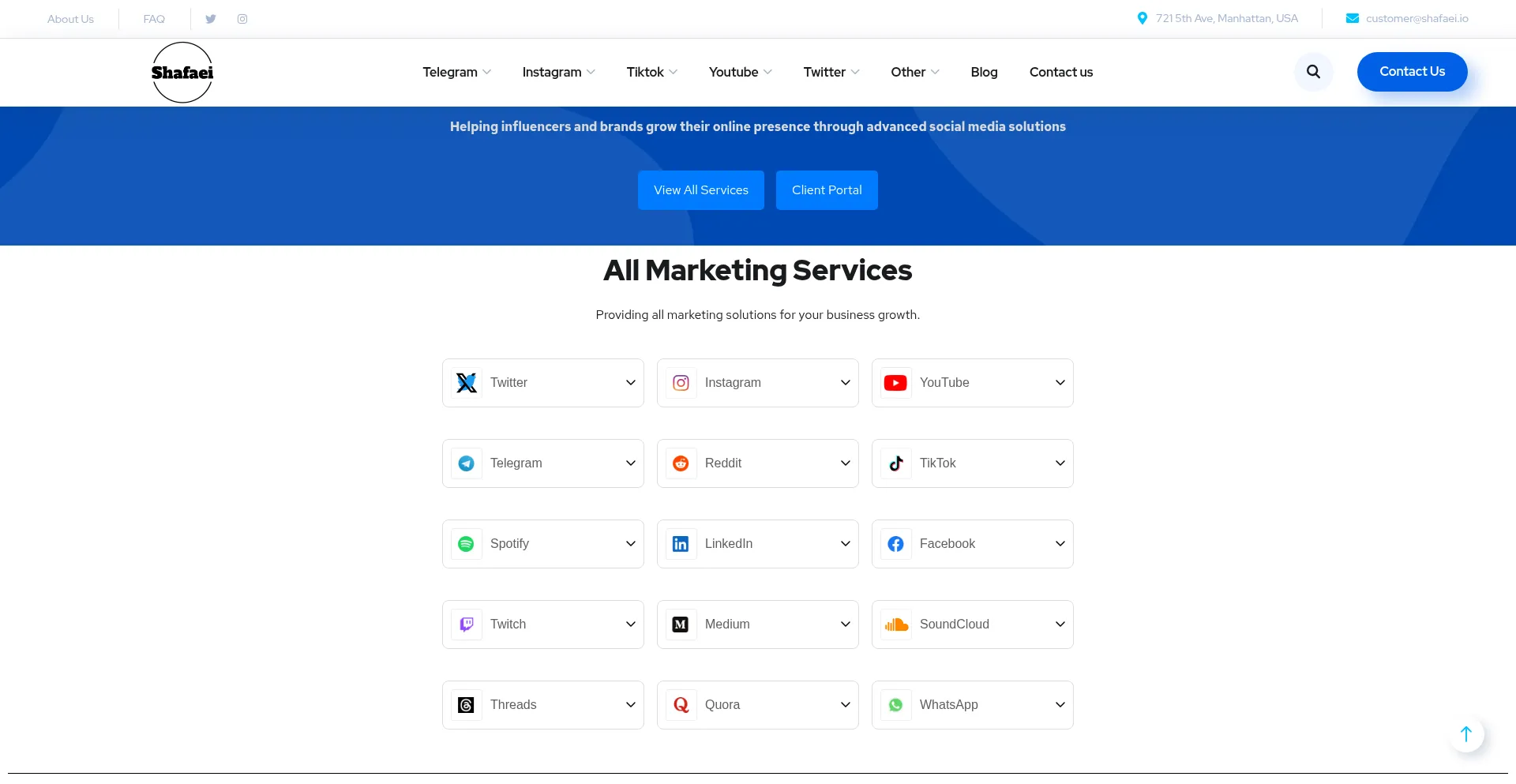Expand the Threads services card chevron
This screenshot has height=784, width=1516.
pyautogui.click(x=631, y=705)
